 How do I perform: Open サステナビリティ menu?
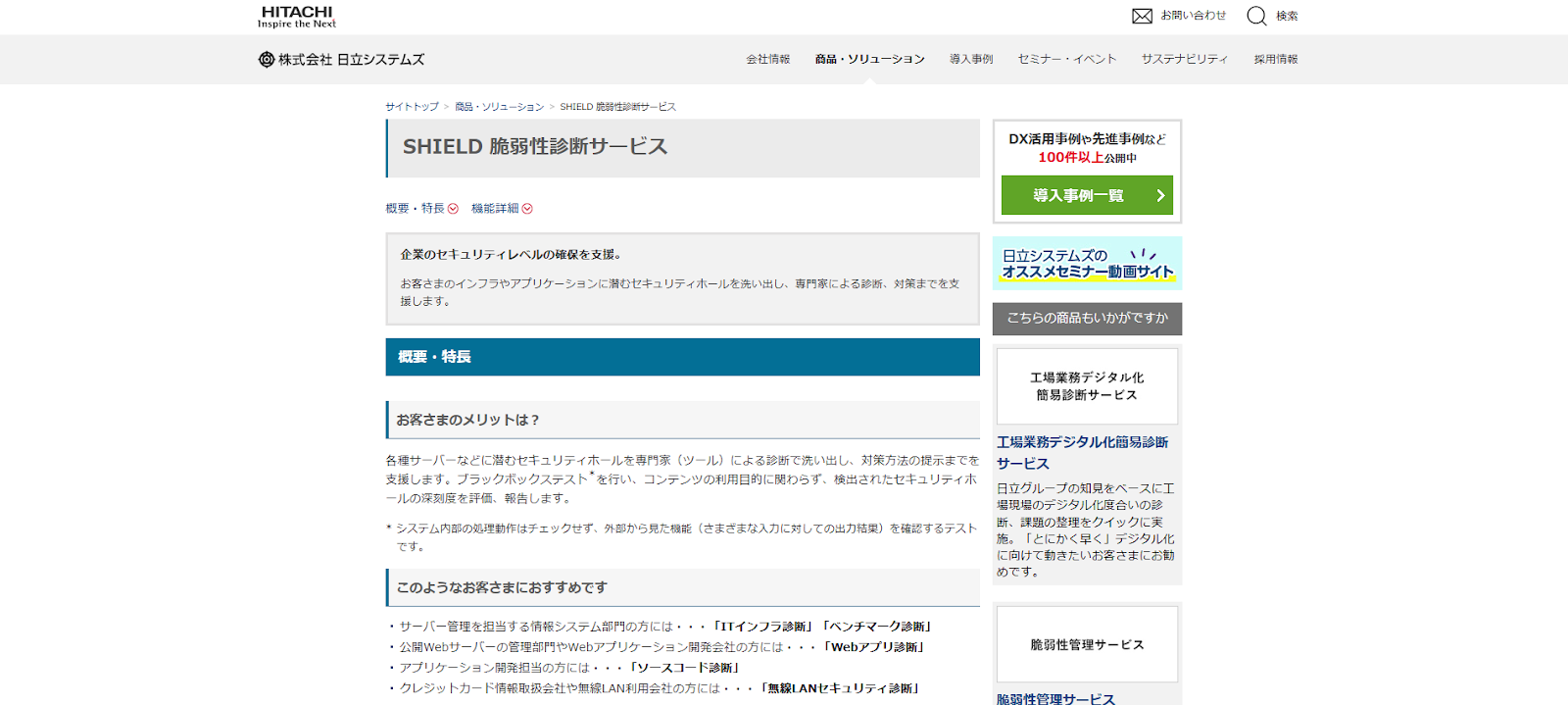[x=1185, y=60]
